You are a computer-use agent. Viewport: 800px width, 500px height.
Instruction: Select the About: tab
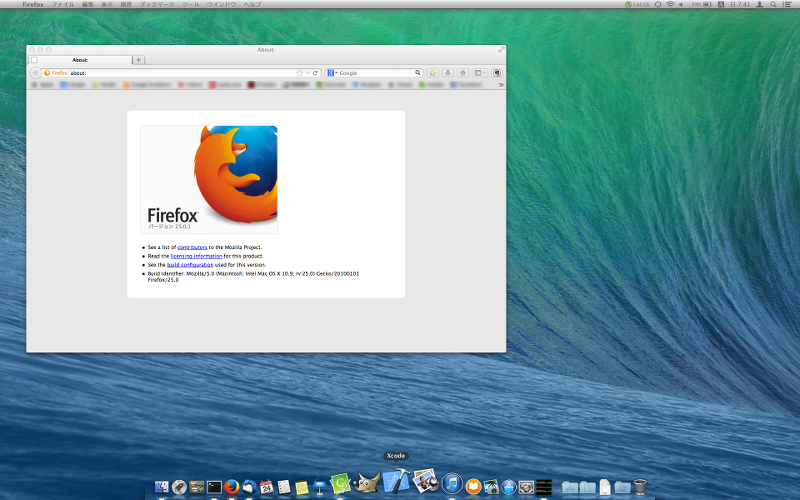click(80, 60)
